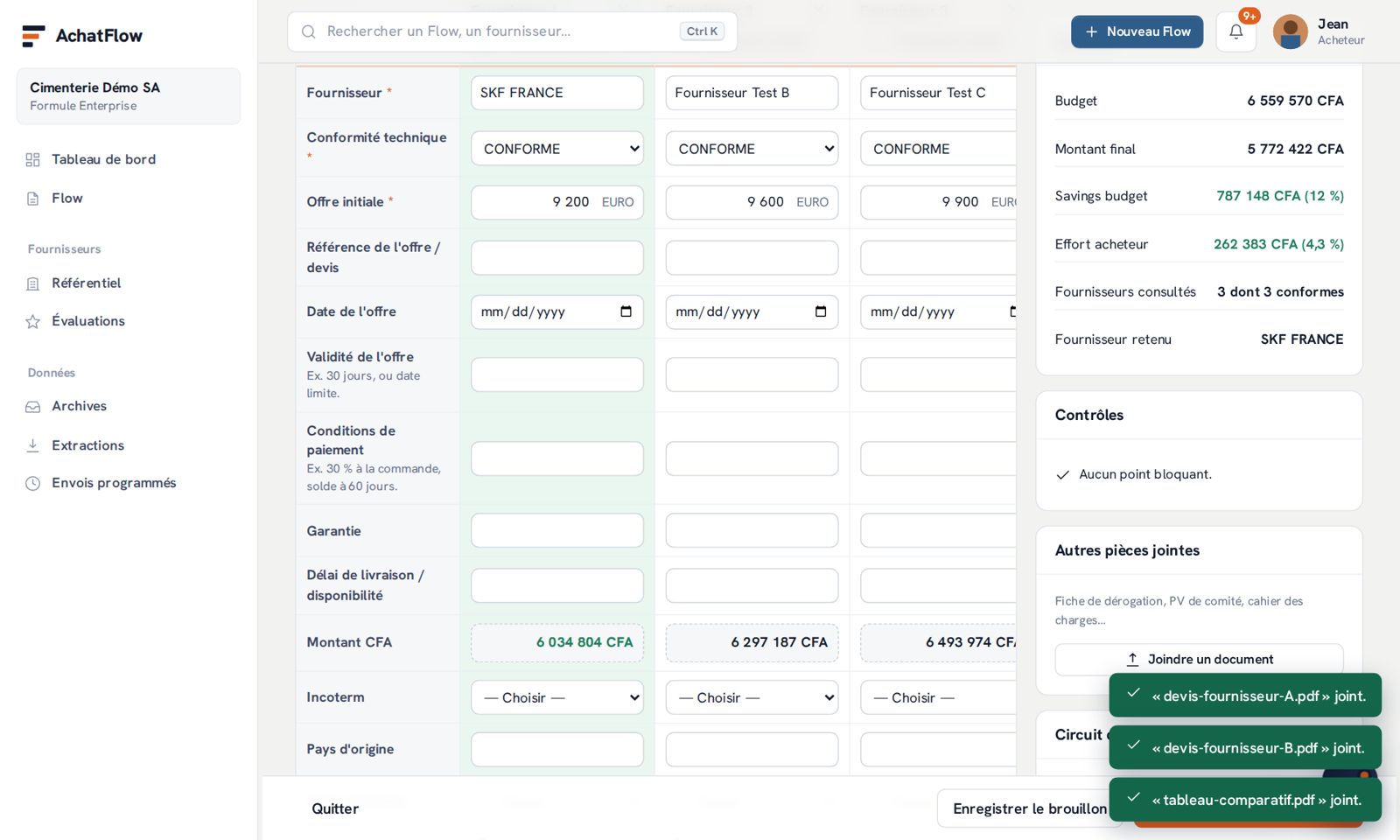Open Fournisseur Test B Conformité technique dropdown
This screenshot has height=840, width=1400.
(x=752, y=149)
